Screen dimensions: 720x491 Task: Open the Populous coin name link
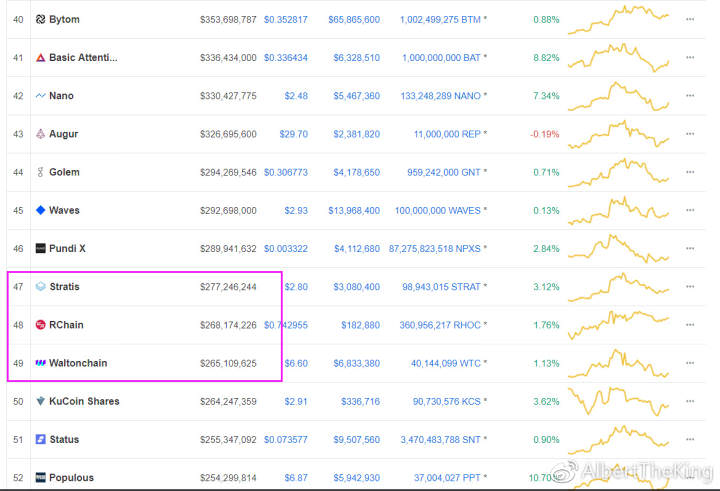71,478
